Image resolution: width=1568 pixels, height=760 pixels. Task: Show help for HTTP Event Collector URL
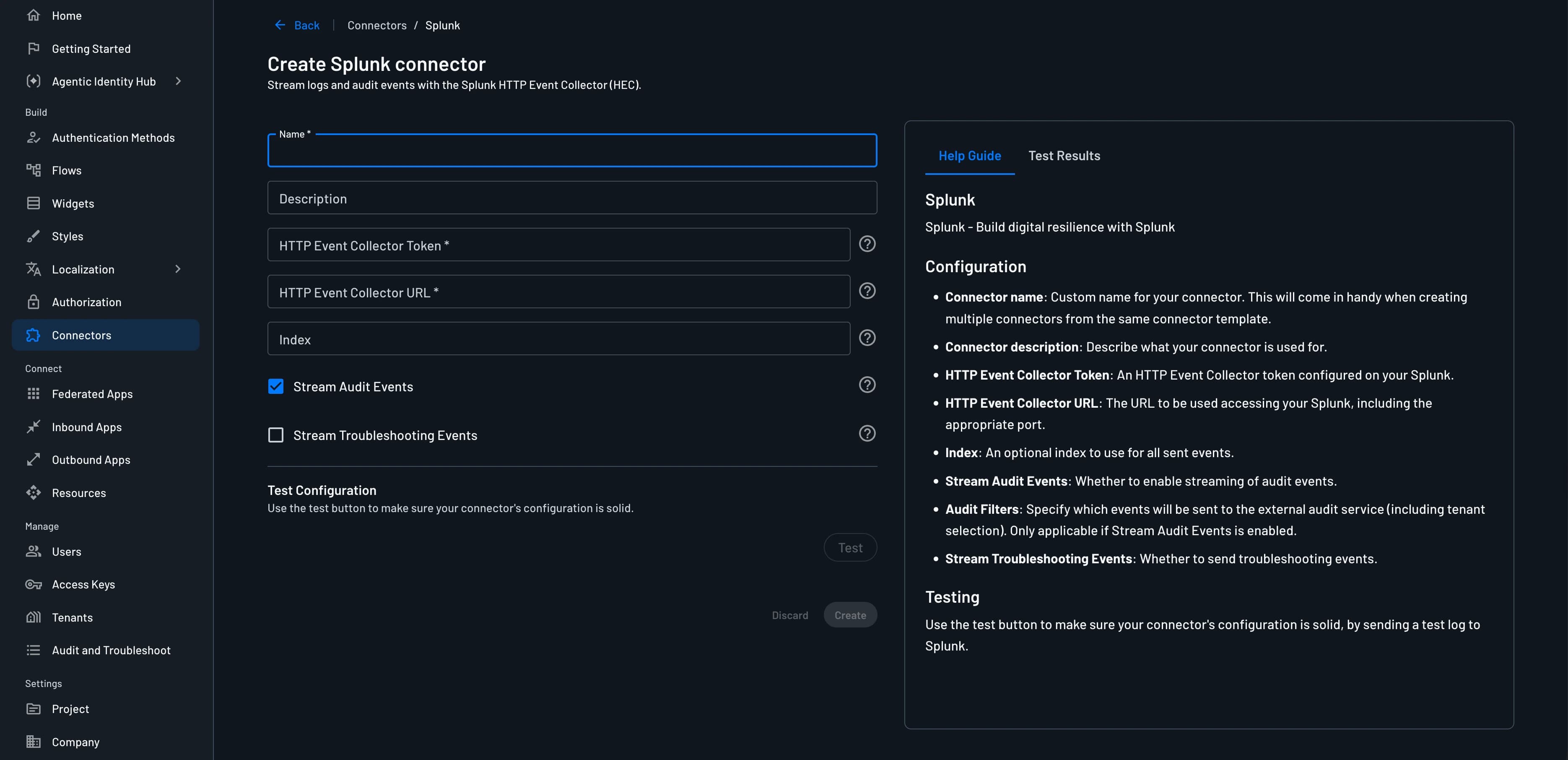(x=867, y=291)
